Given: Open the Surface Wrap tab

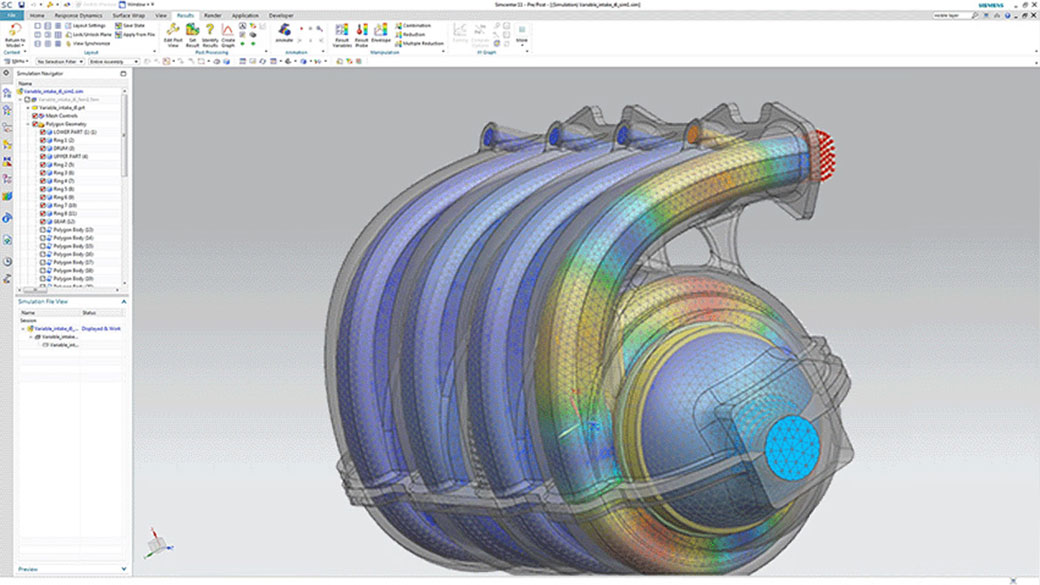Looking at the screenshot, I should 129,15.
